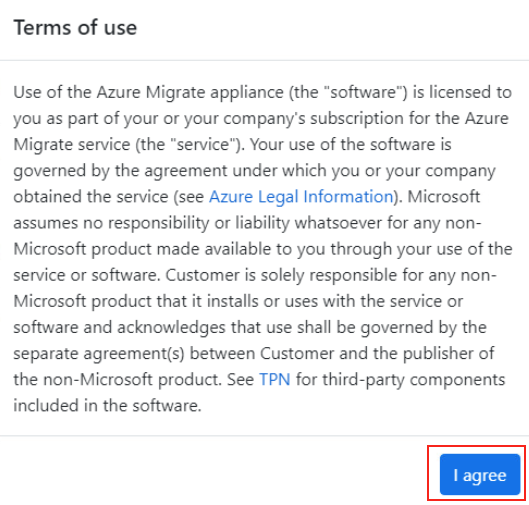Click the phrase 'obtained the service (see'

(109, 197)
